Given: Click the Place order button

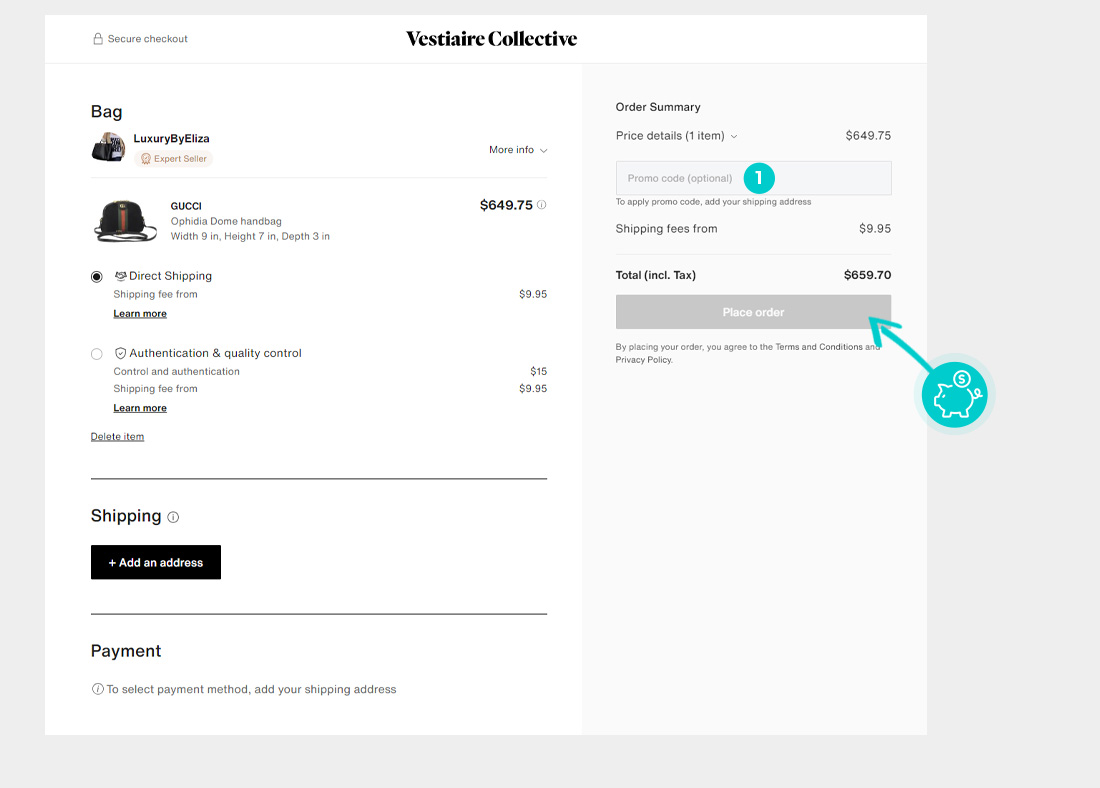Looking at the screenshot, I should pos(753,312).
